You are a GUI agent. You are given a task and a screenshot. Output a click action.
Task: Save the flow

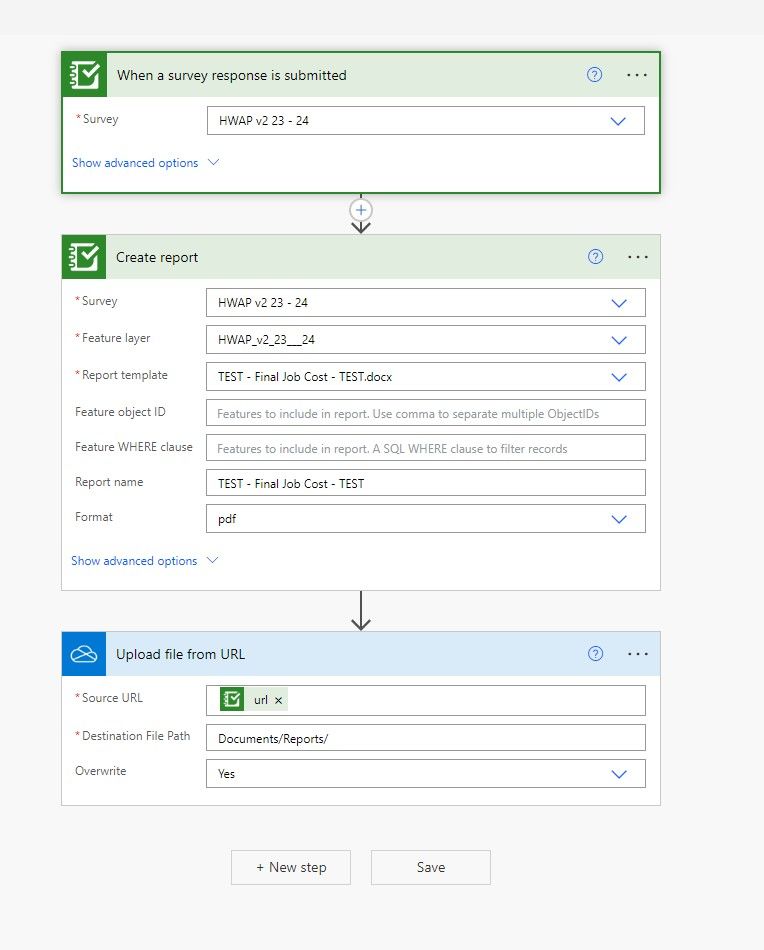point(431,867)
